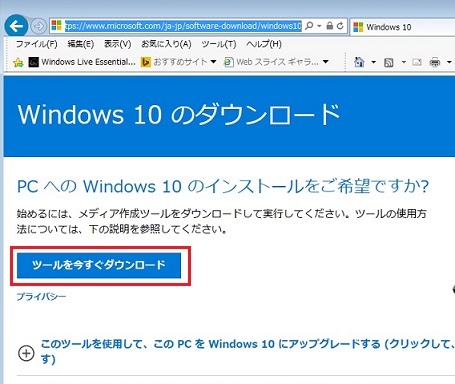Open the お気に入り(A) menu
Screen dimensions: 455x384
point(166,44)
